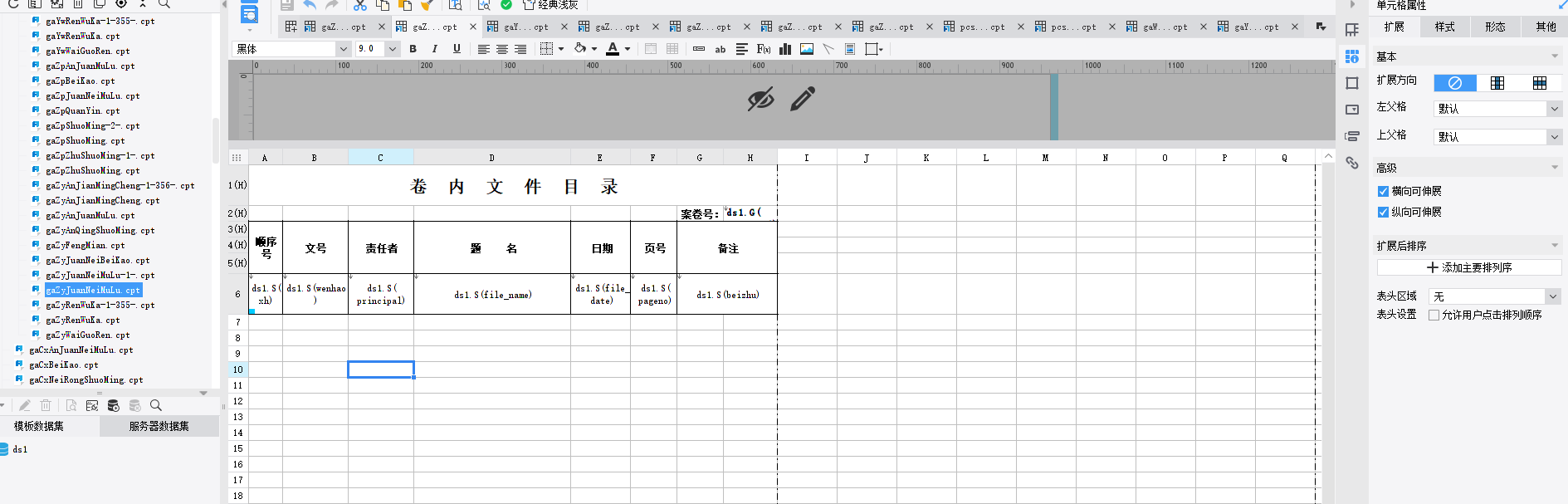This screenshot has height=504, width=1568.
Task: Insert a slash line in cell
Action: coord(828,49)
